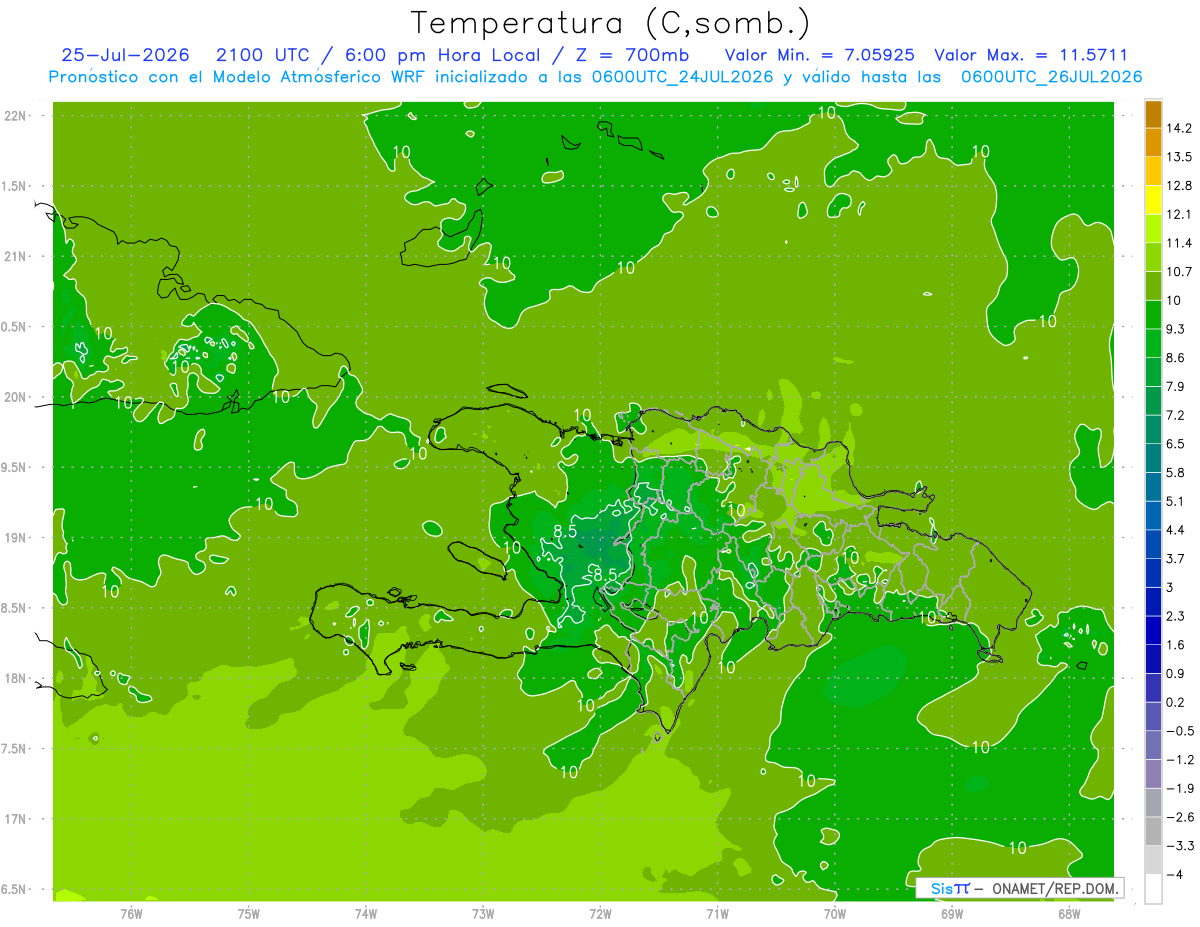This screenshot has height=927, width=1200.
Task: Click the '74W' longitude axis label
Action: click(x=366, y=913)
